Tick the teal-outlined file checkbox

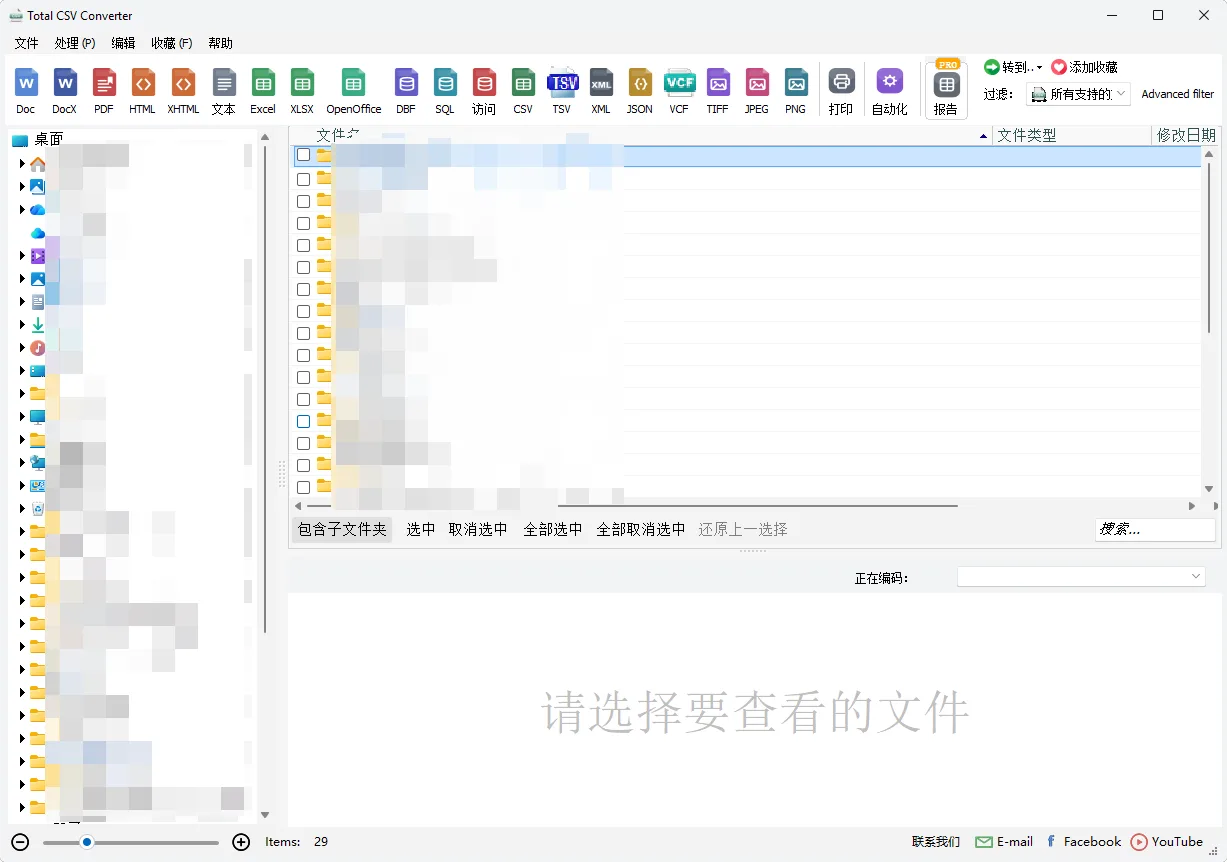[303, 421]
